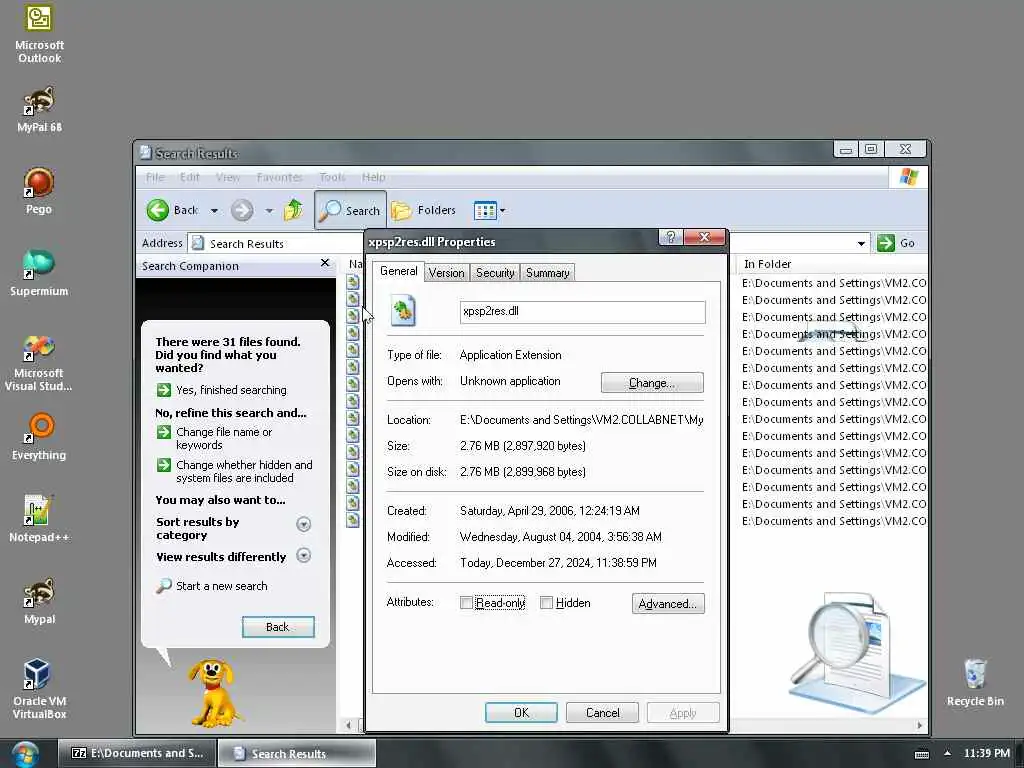Click the search companion dog character
This screenshot has height=768, width=1024.
(213, 692)
